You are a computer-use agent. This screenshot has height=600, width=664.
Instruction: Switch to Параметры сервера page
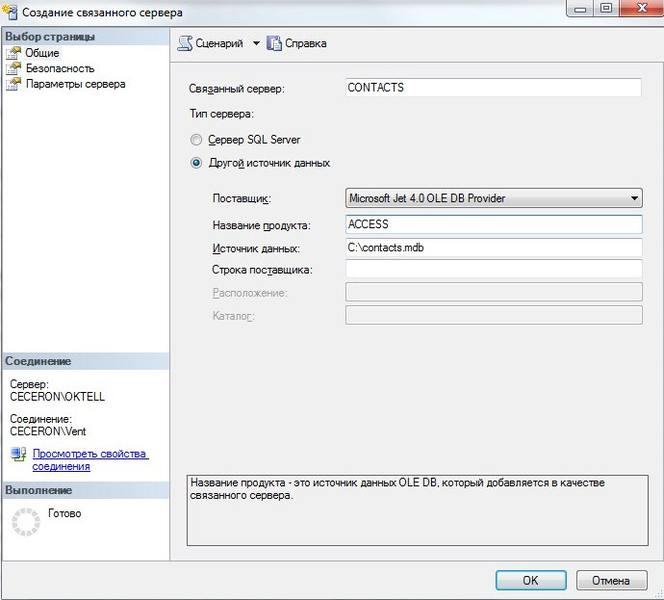tap(75, 85)
